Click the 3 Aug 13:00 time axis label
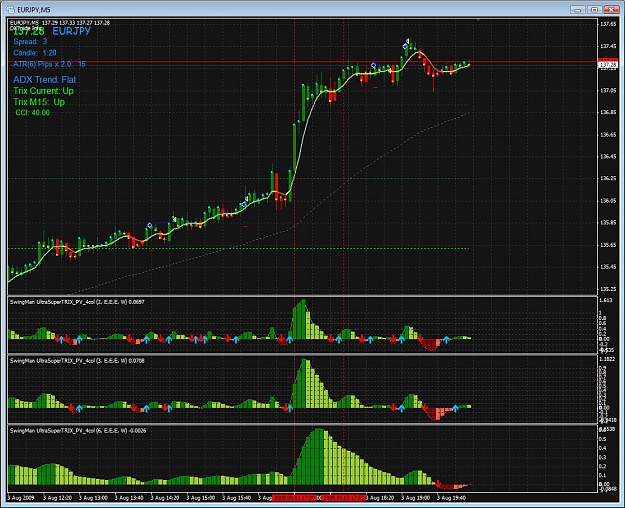 pyautogui.click(x=94, y=498)
